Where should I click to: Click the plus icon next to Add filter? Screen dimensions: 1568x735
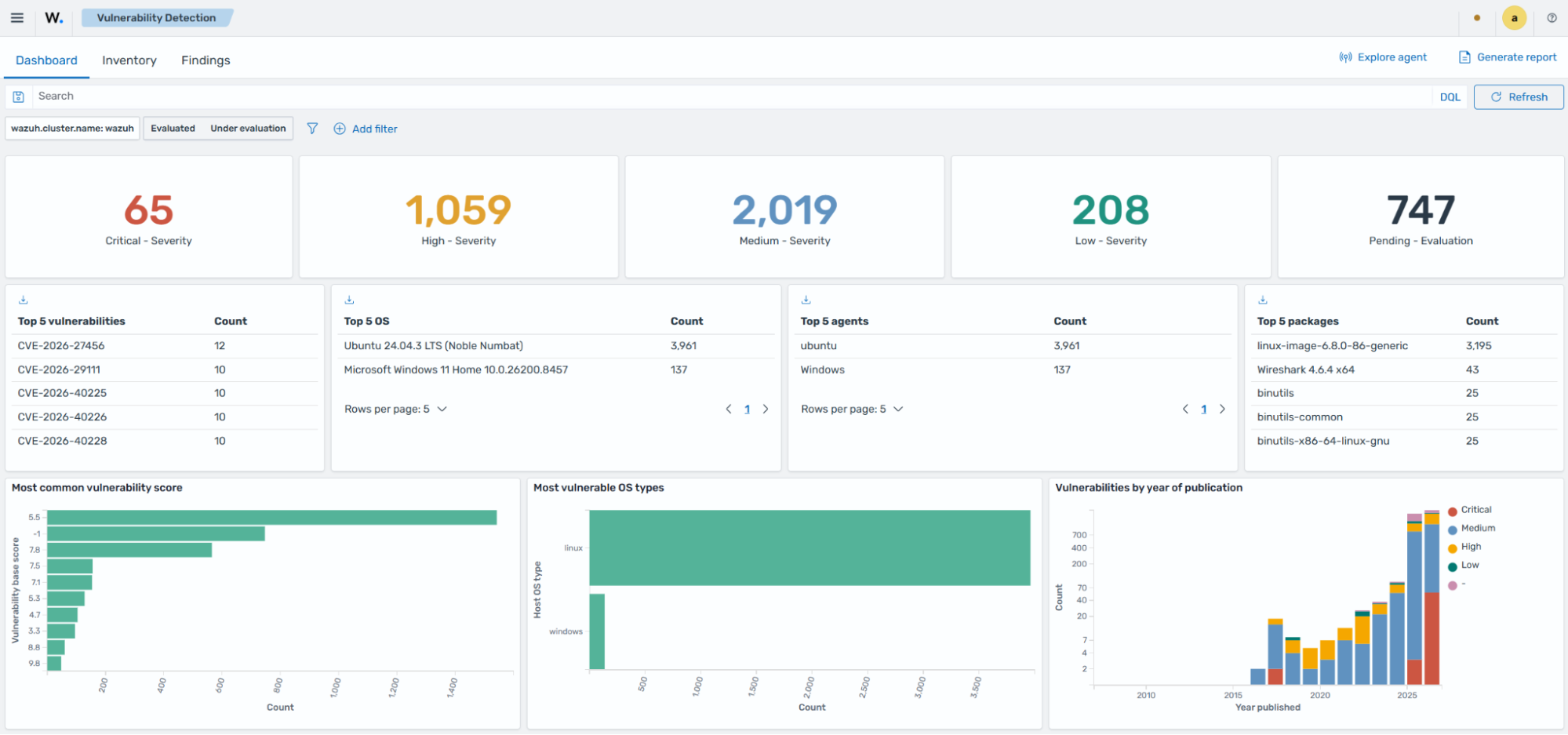[340, 129]
